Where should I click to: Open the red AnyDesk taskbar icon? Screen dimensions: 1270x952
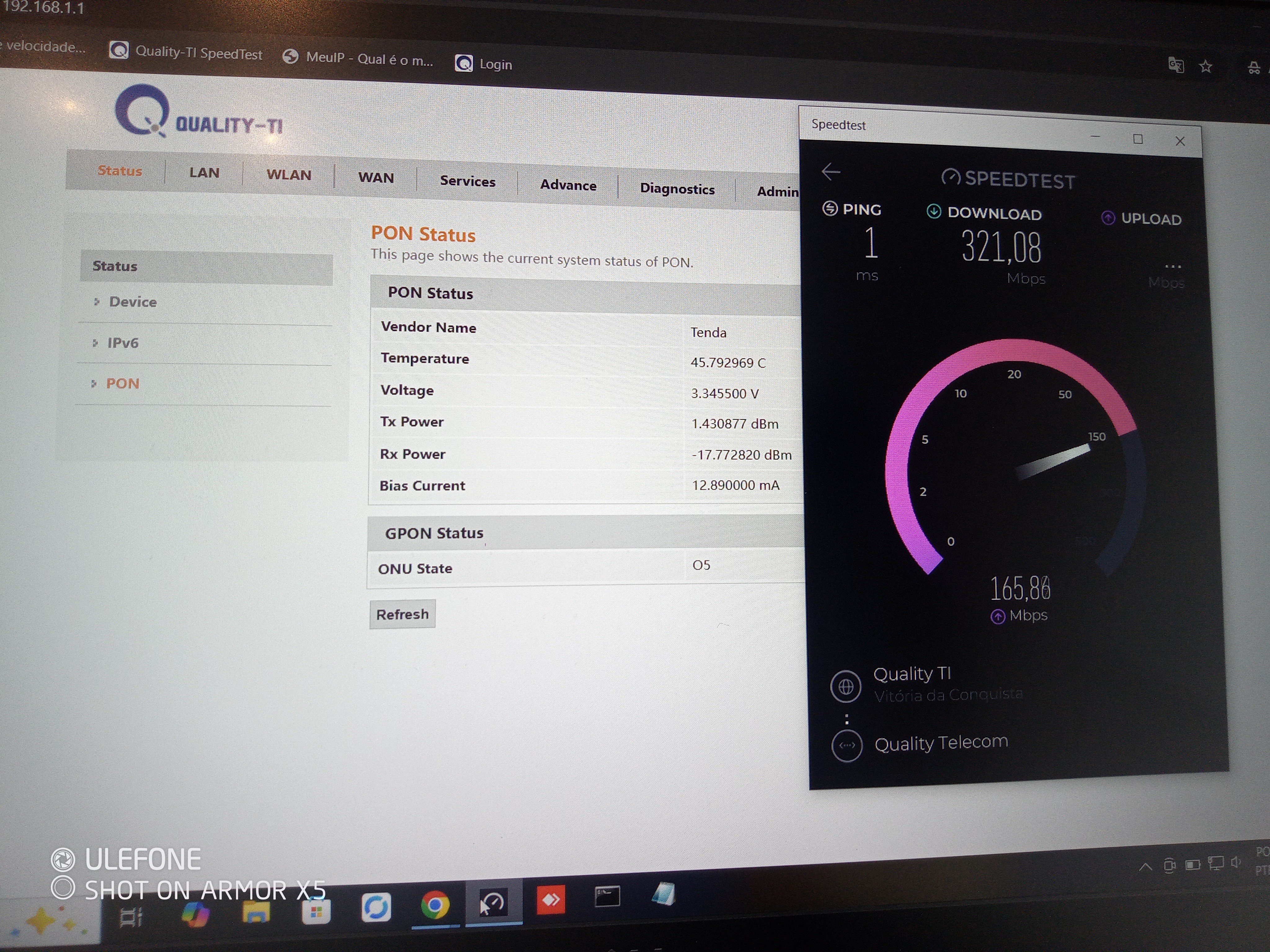pyautogui.click(x=551, y=899)
